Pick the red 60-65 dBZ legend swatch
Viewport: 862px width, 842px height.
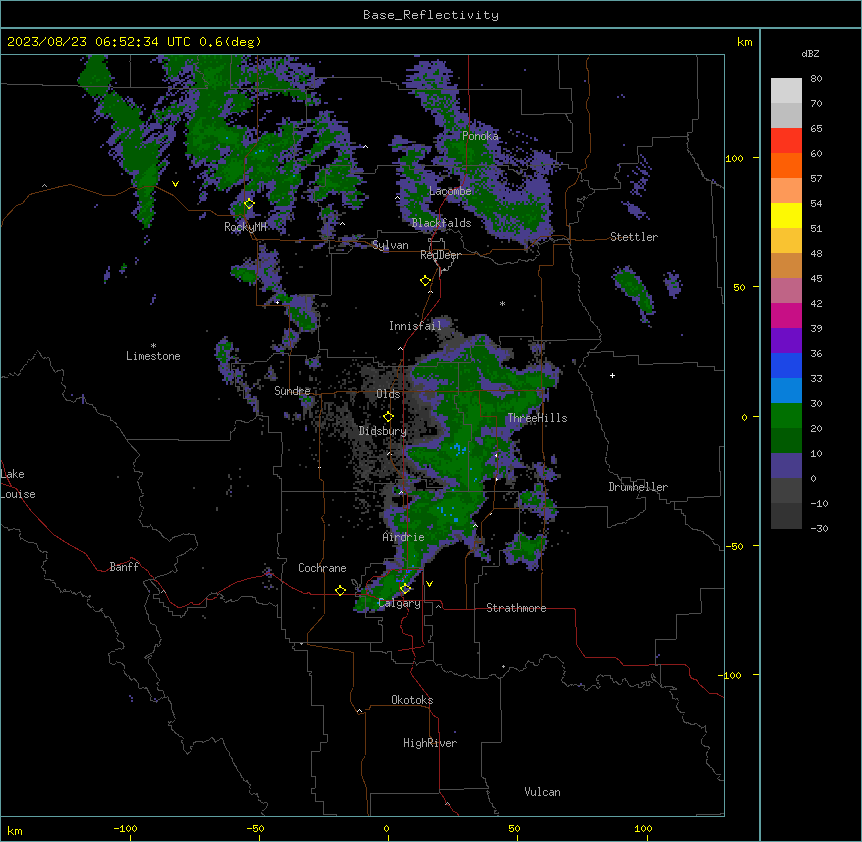(786, 140)
